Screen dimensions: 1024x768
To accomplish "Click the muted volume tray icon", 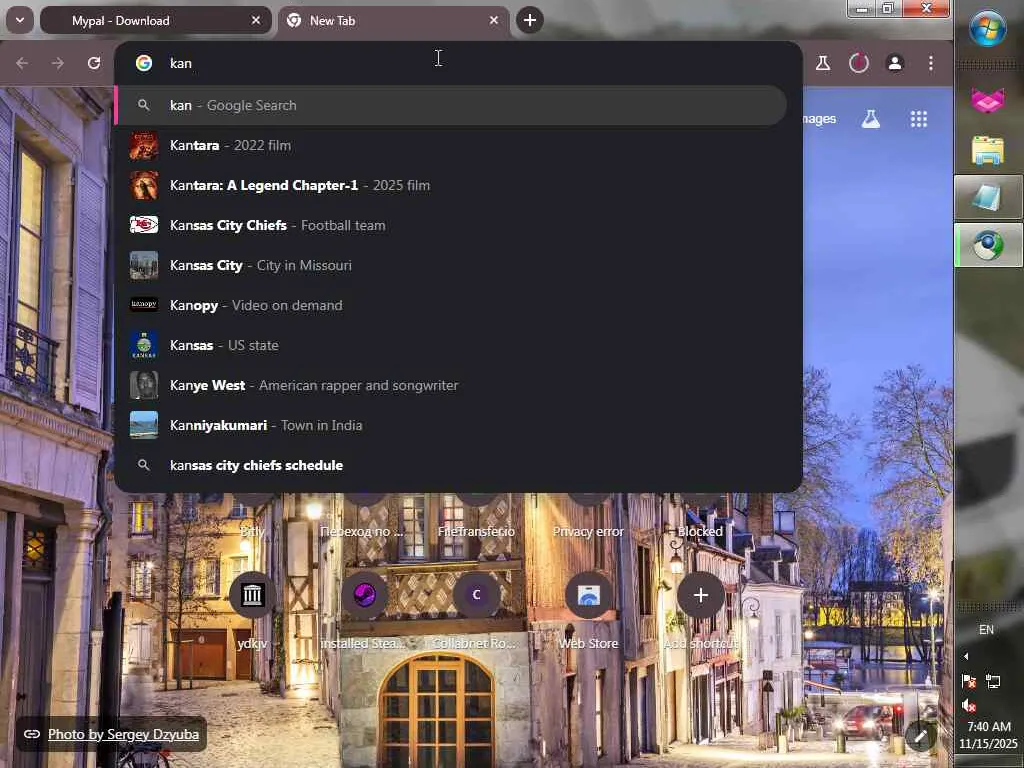I will pos(968,706).
